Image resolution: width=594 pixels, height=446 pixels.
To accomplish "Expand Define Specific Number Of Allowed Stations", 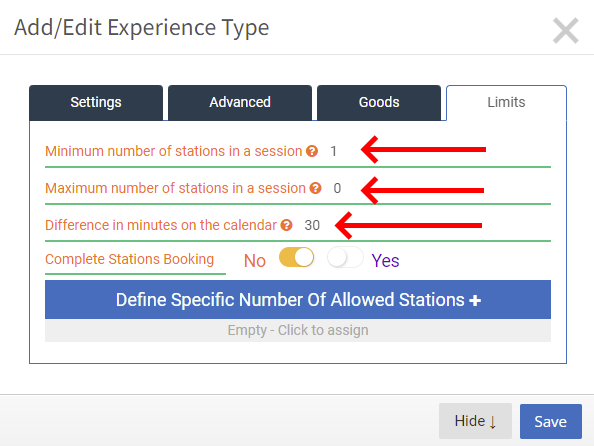I will 298,300.
